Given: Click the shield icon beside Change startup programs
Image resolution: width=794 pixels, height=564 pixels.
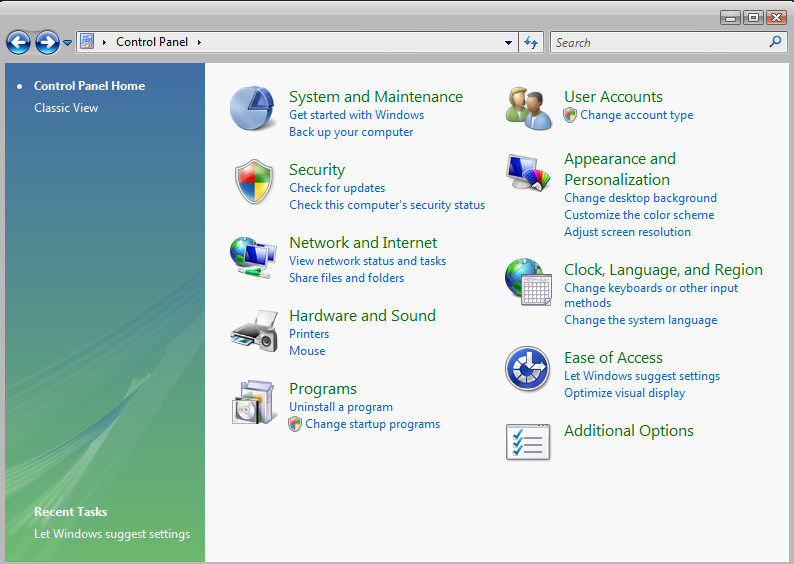Looking at the screenshot, I should (x=295, y=424).
